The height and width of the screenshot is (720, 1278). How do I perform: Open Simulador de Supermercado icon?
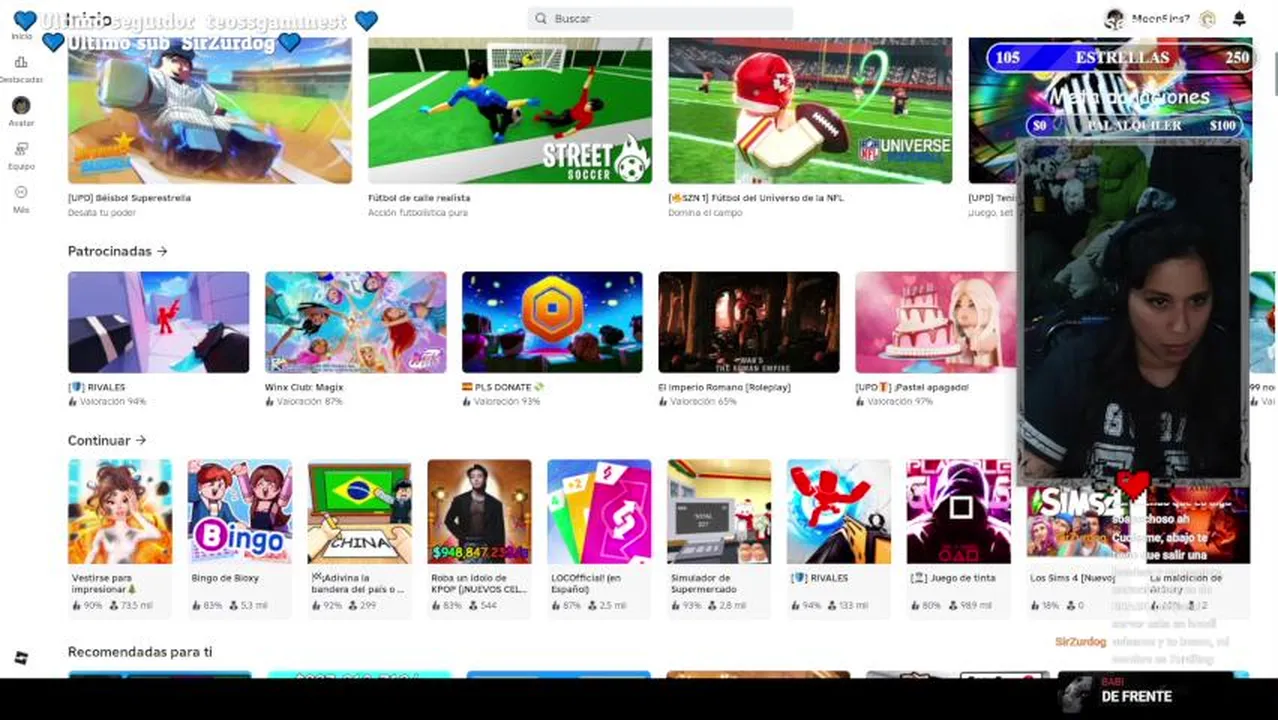click(719, 512)
